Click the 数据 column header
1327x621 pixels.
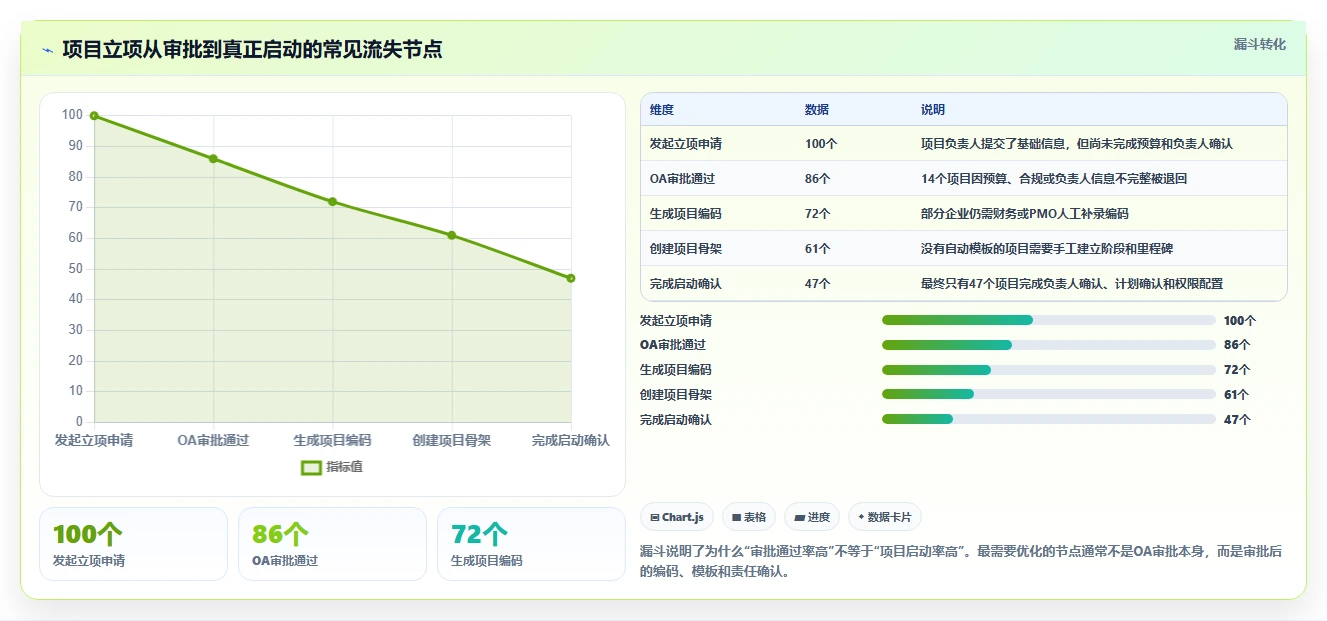tap(817, 110)
